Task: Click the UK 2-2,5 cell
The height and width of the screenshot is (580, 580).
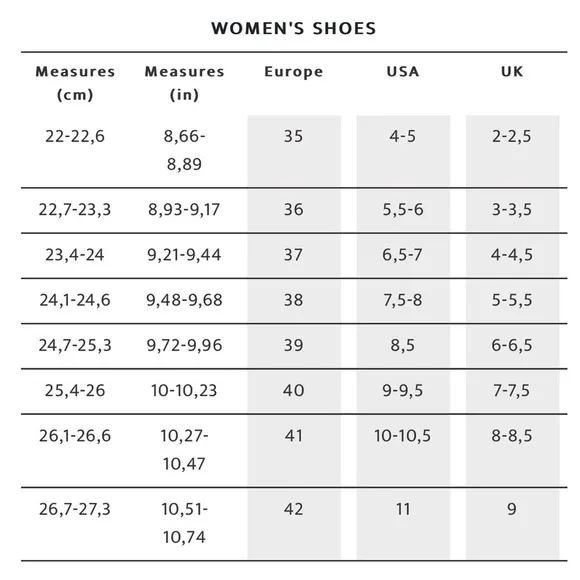Action: [x=512, y=151]
